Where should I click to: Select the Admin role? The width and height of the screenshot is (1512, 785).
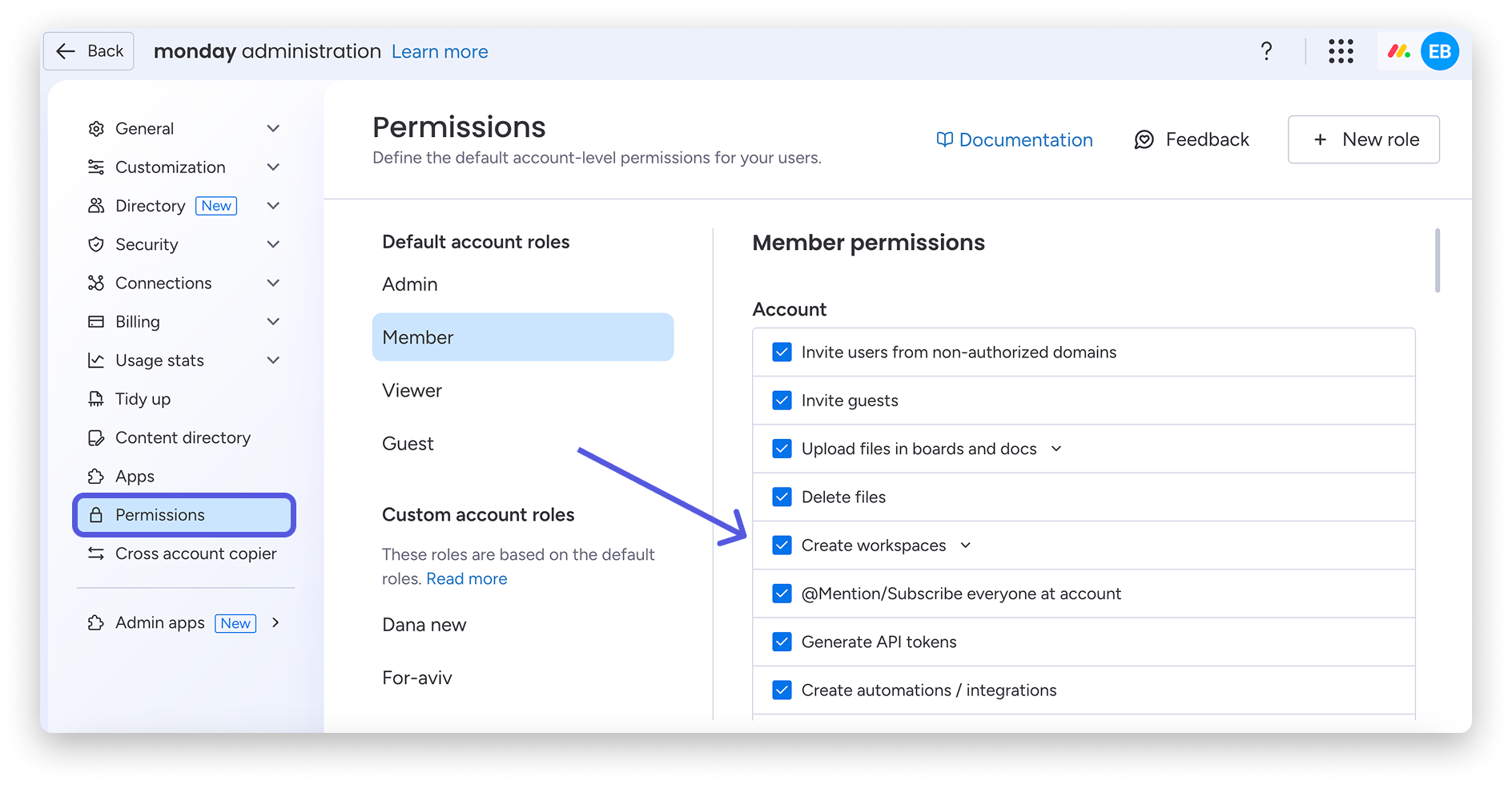[409, 284]
